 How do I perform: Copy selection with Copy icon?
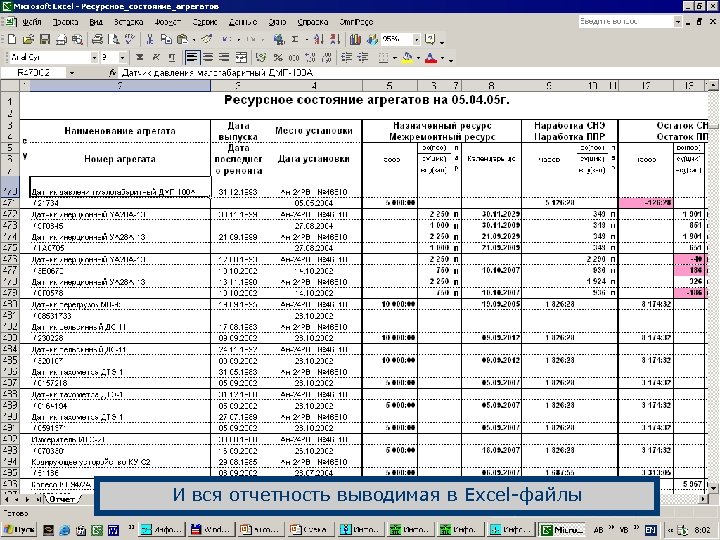166,39
